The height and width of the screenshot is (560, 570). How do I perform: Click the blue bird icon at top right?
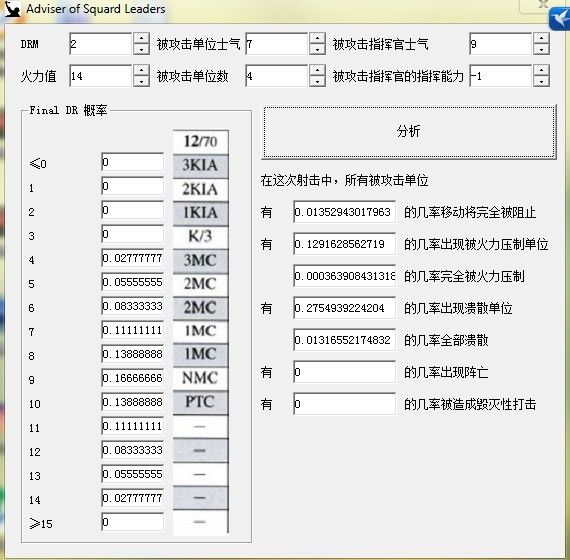pyautogui.click(x=560, y=19)
